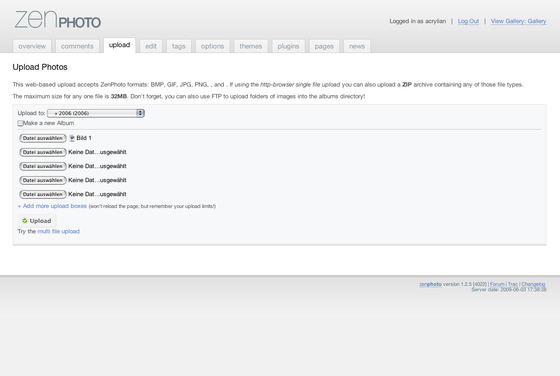Screen dimensions: 560x376
Task: Open the Upload to album dropdown
Action: tap(96, 113)
